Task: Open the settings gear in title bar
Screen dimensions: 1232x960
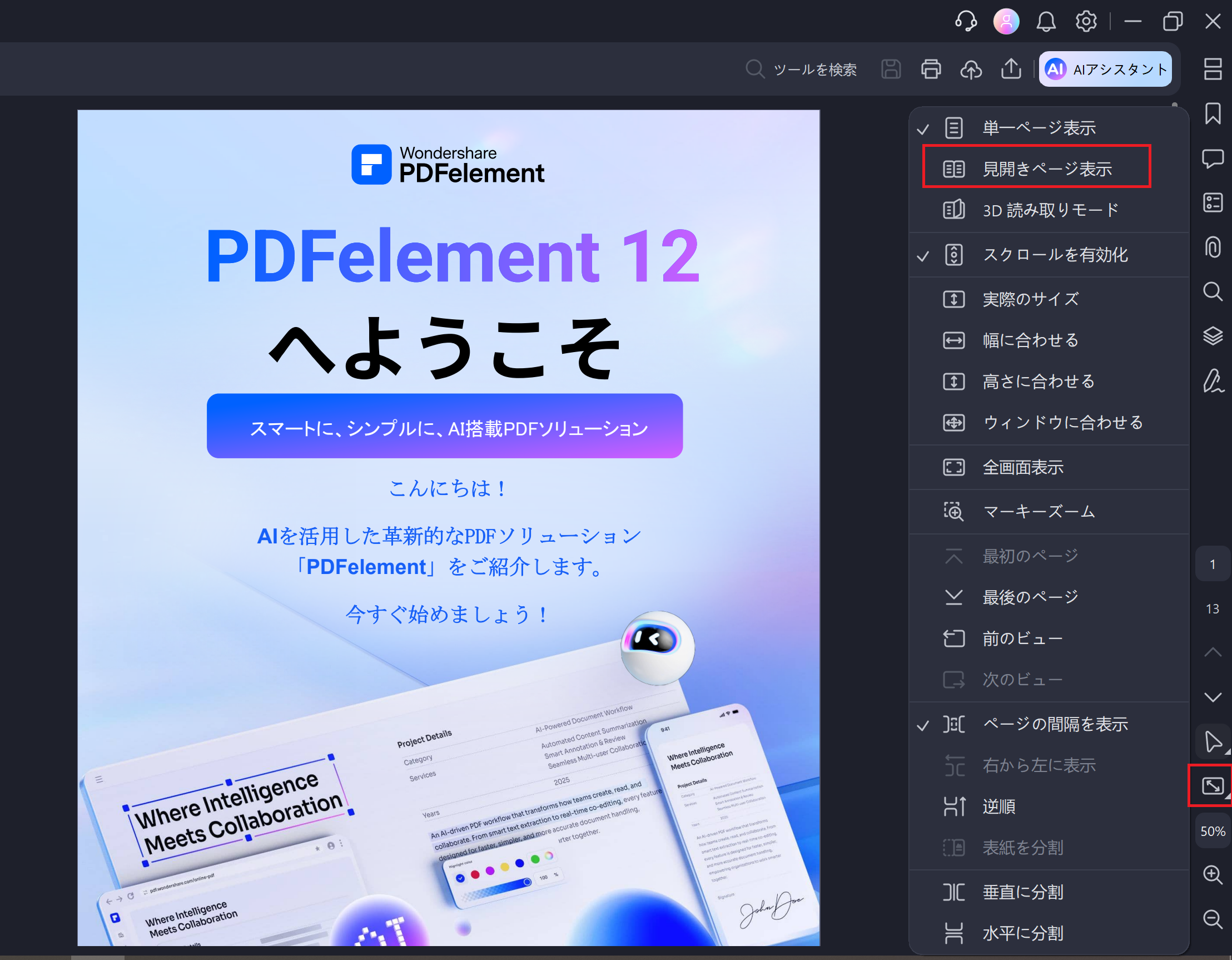Action: tap(1086, 22)
